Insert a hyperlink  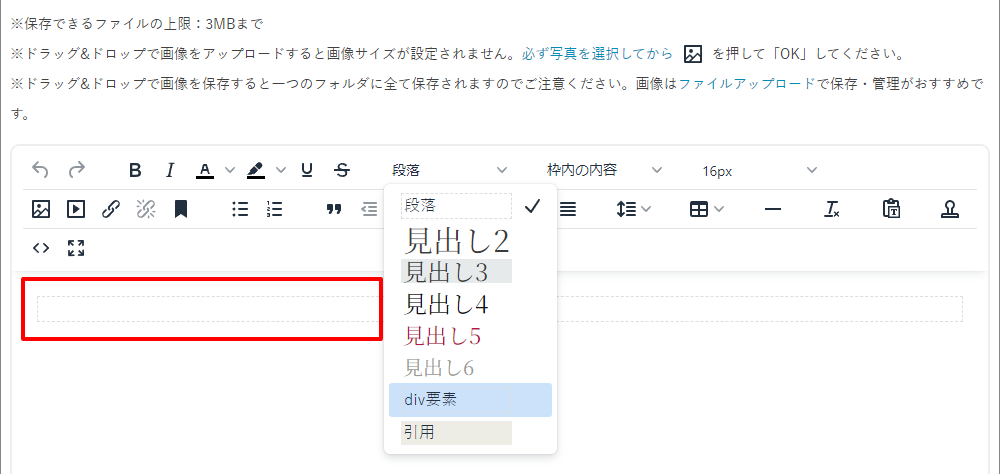pyautogui.click(x=111, y=209)
